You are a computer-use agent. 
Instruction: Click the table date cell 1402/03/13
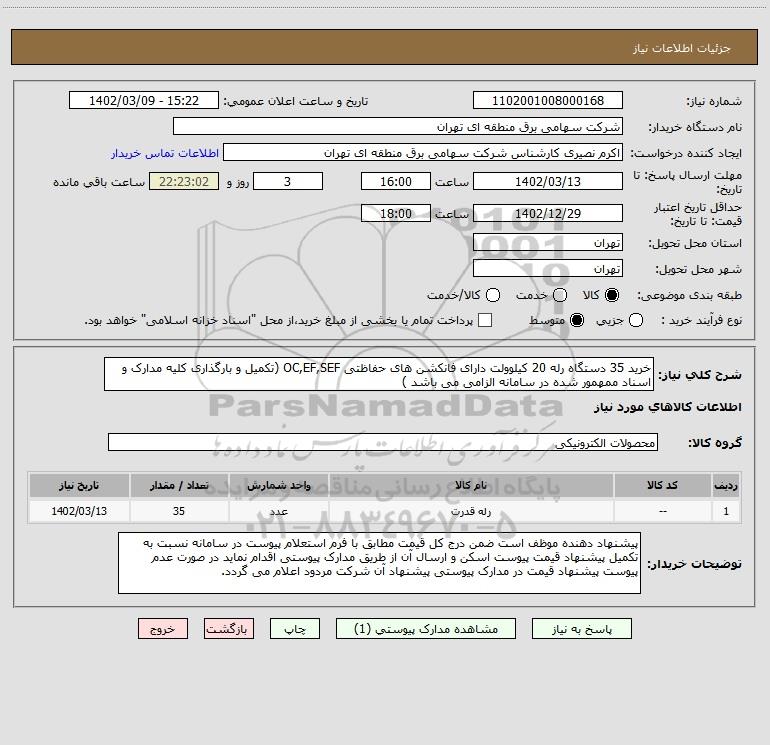point(79,511)
